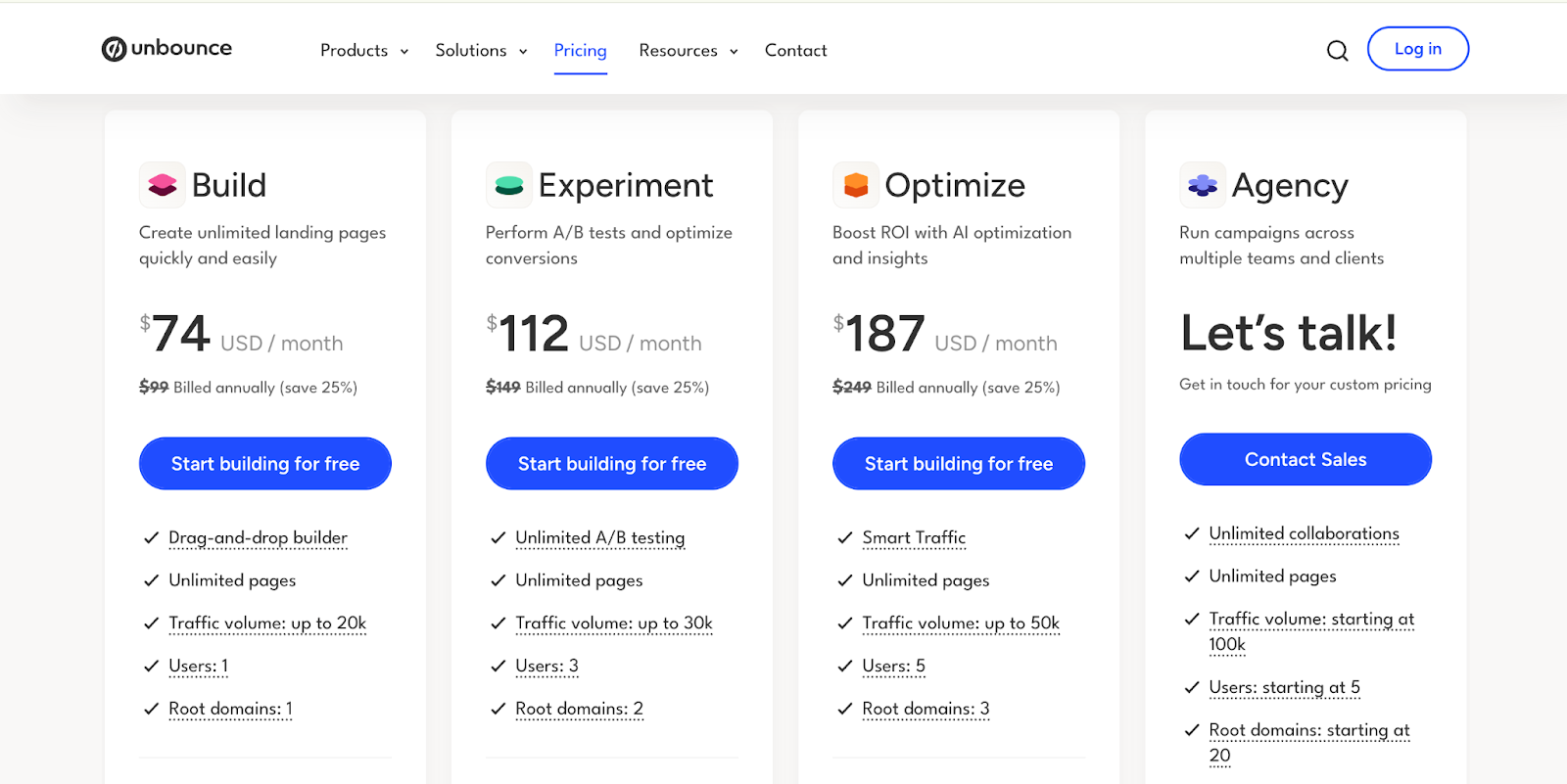Screen dimensions: 1567x784
Task: Click the $112 USD / month price
Action: click(x=594, y=334)
